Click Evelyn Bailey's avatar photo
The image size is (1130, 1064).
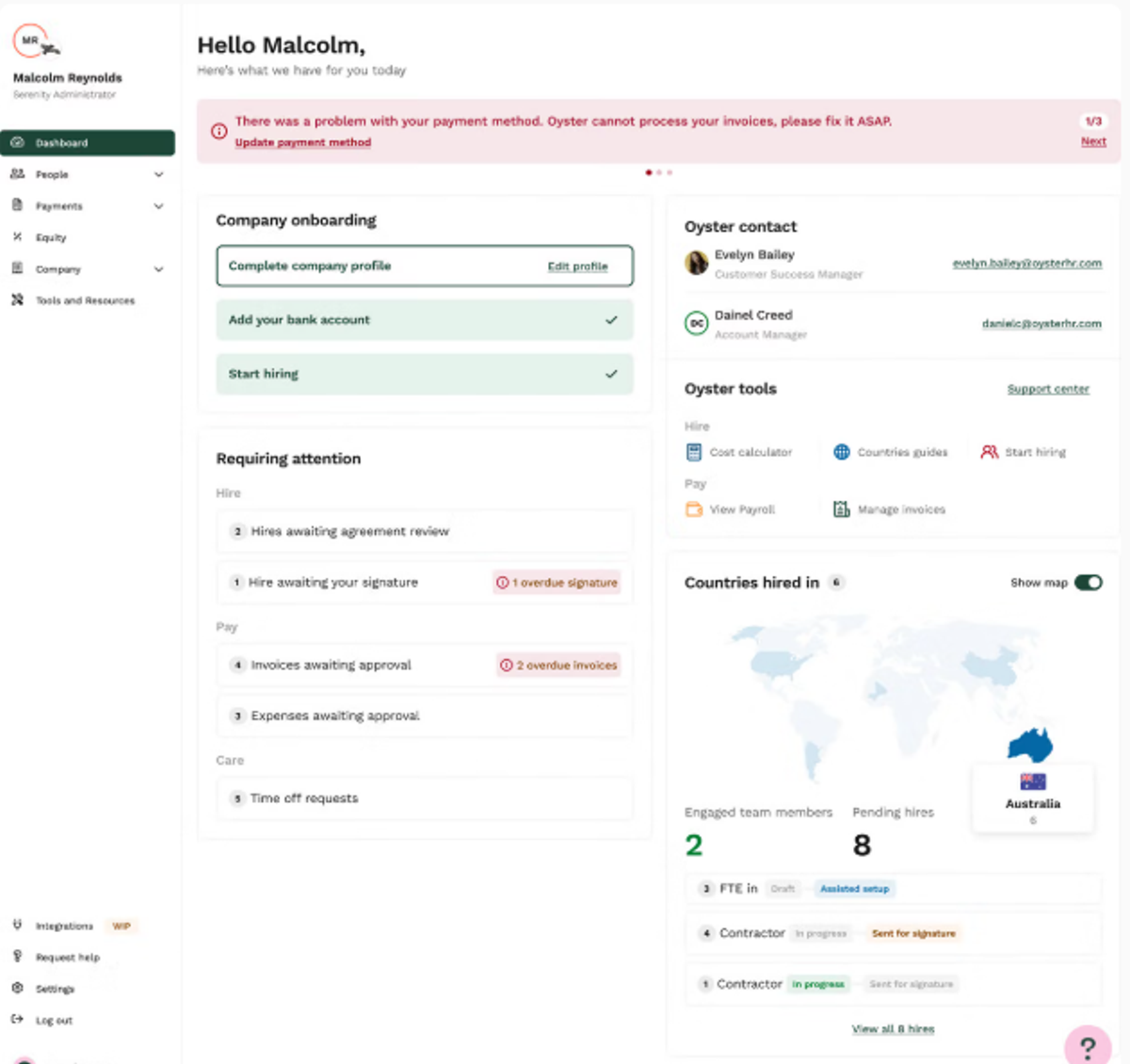[x=696, y=263]
